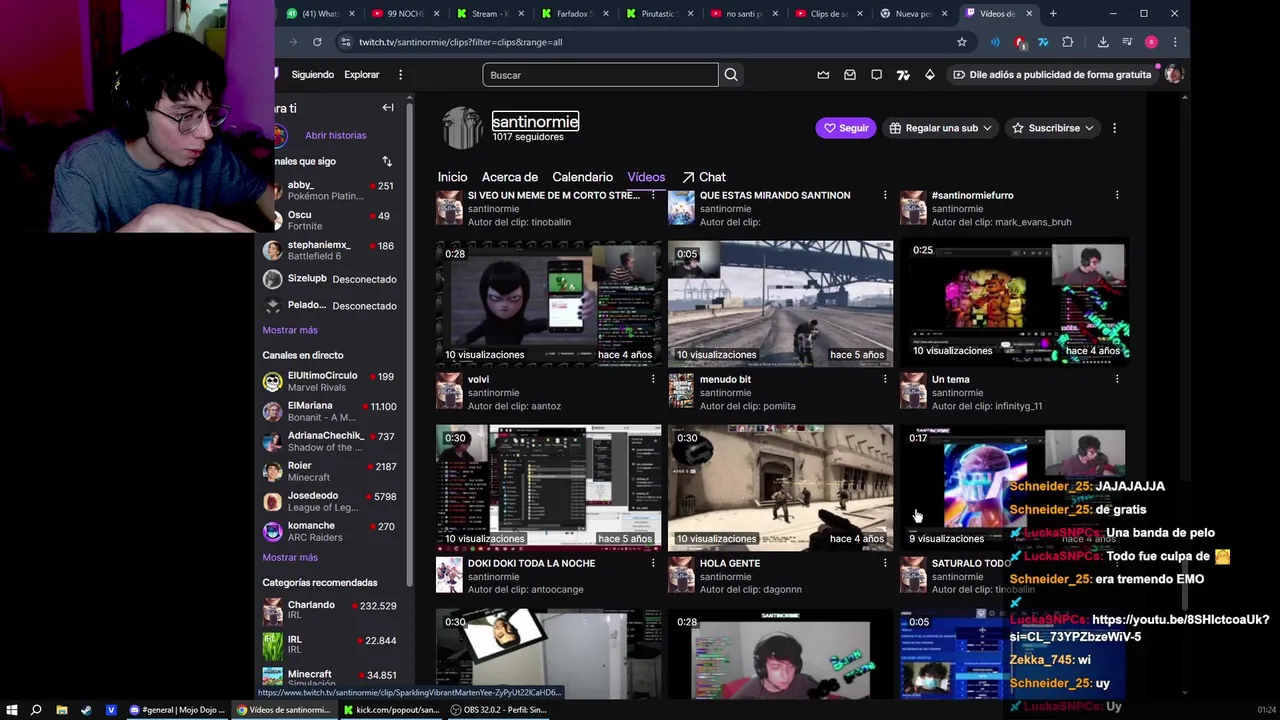Open the Prime loot crown icon

[x=823, y=75]
